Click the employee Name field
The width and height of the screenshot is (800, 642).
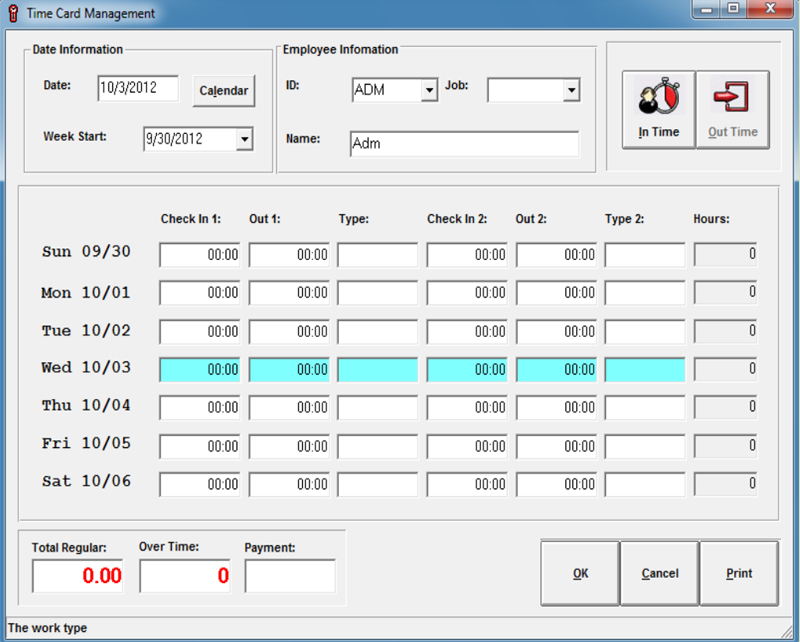pyautogui.click(x=464, y=143)
